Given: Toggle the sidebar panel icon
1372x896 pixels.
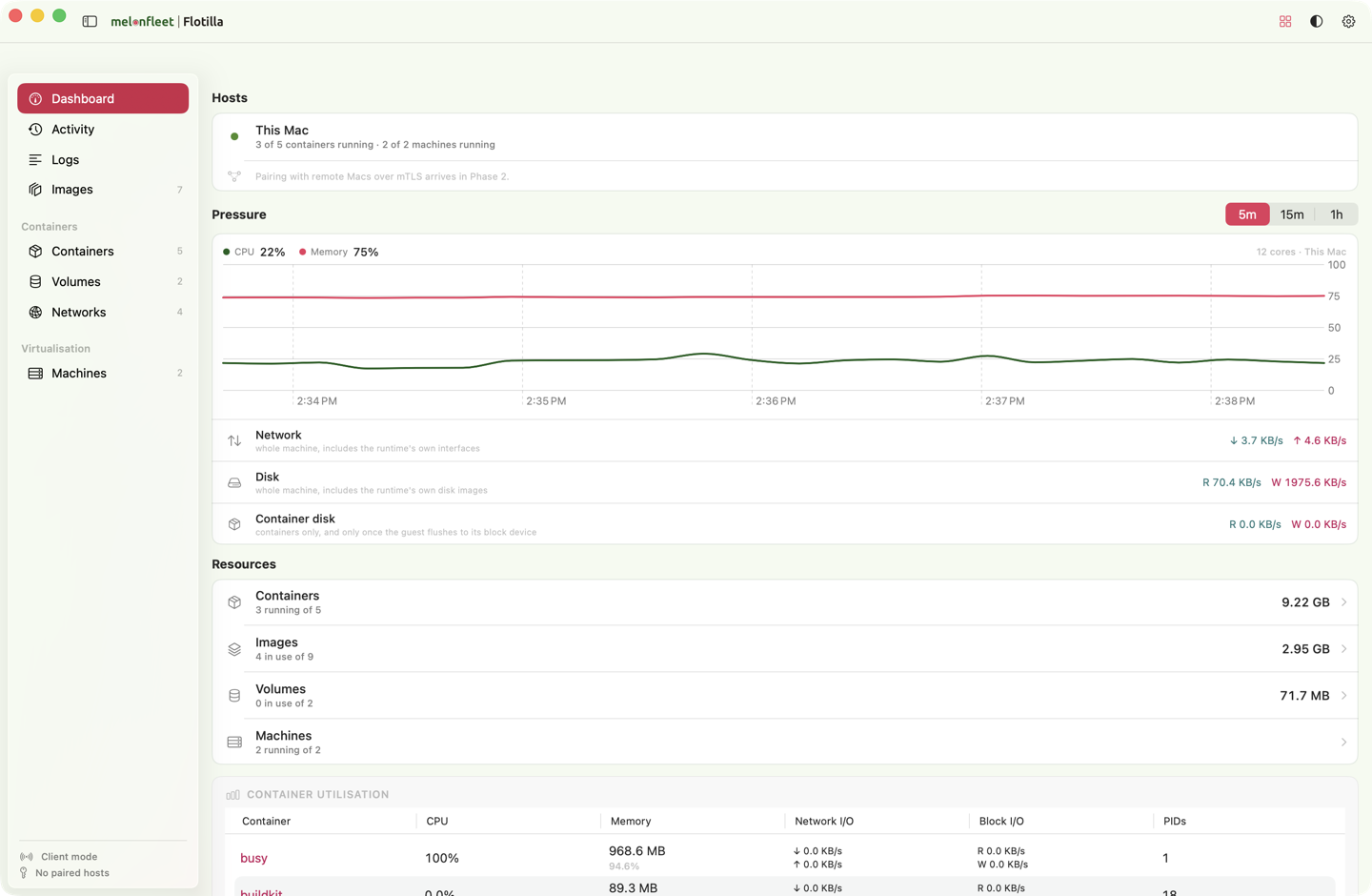Looking at the screenshot, I should pos(90,21).
